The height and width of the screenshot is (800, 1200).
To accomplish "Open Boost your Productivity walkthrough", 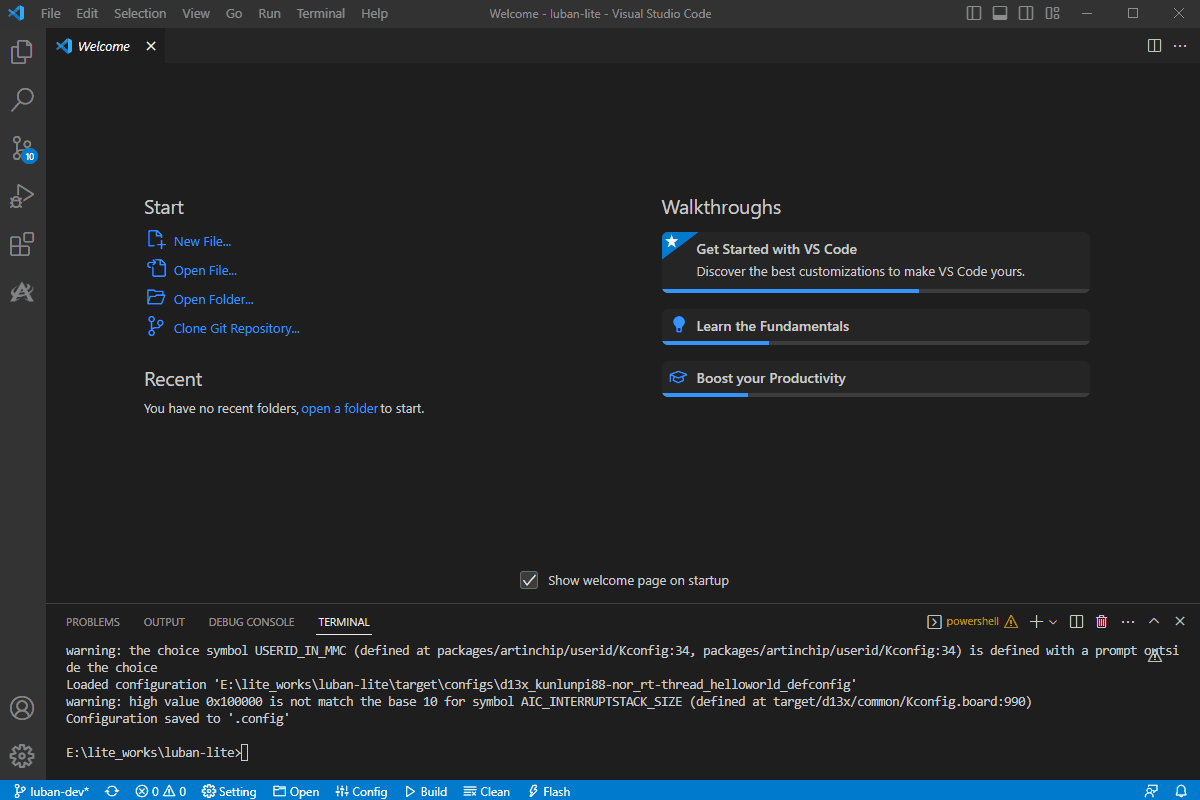I will [876, 379].
